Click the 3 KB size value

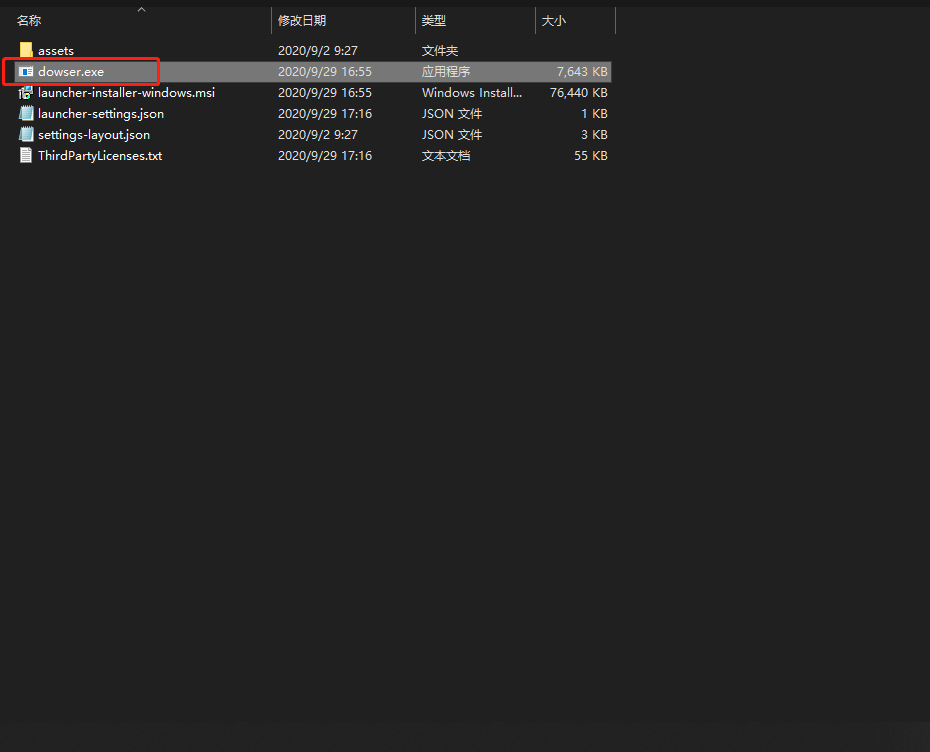click(594, 135)
